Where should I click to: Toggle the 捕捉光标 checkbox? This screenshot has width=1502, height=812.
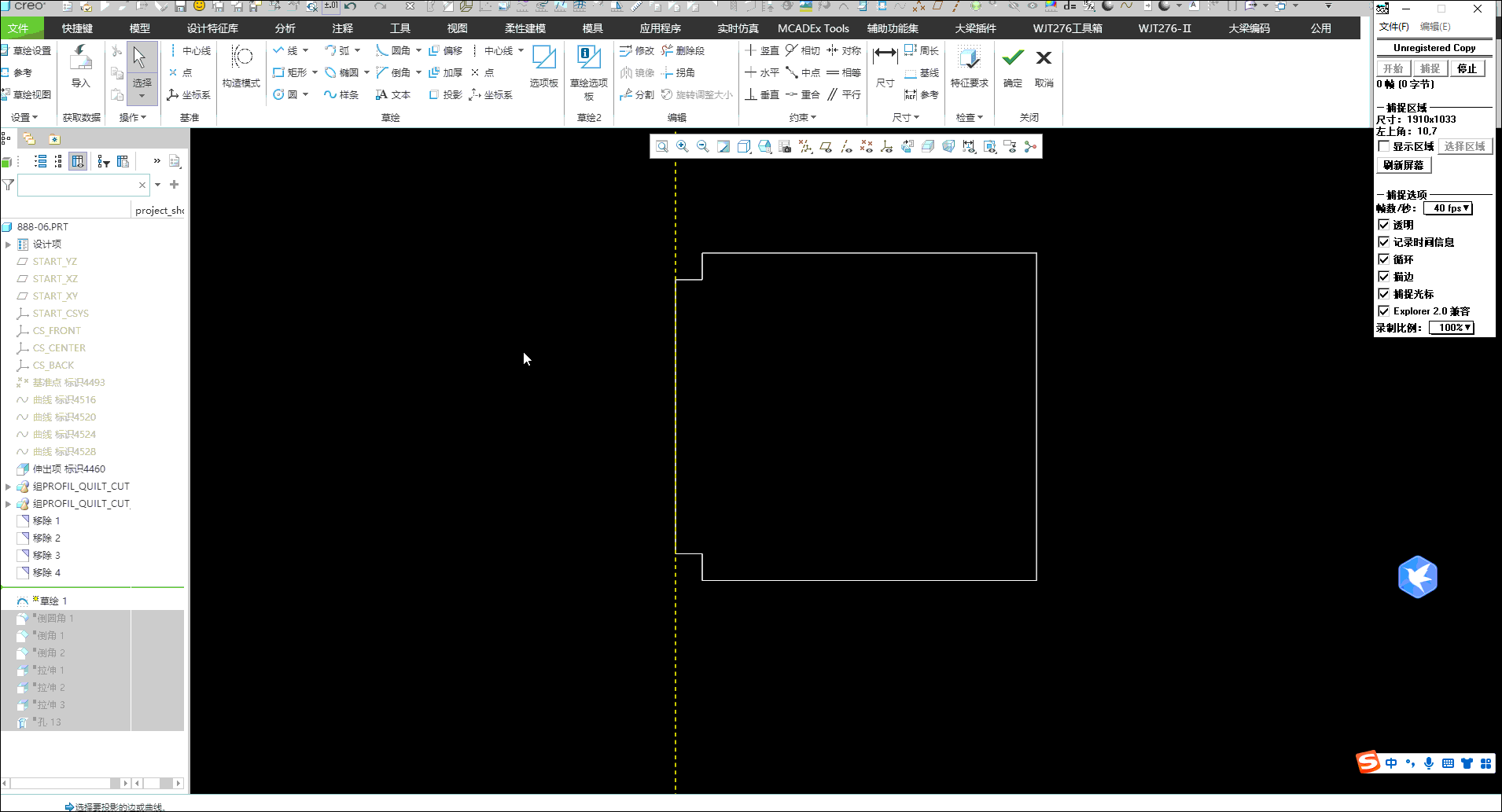1384,294
